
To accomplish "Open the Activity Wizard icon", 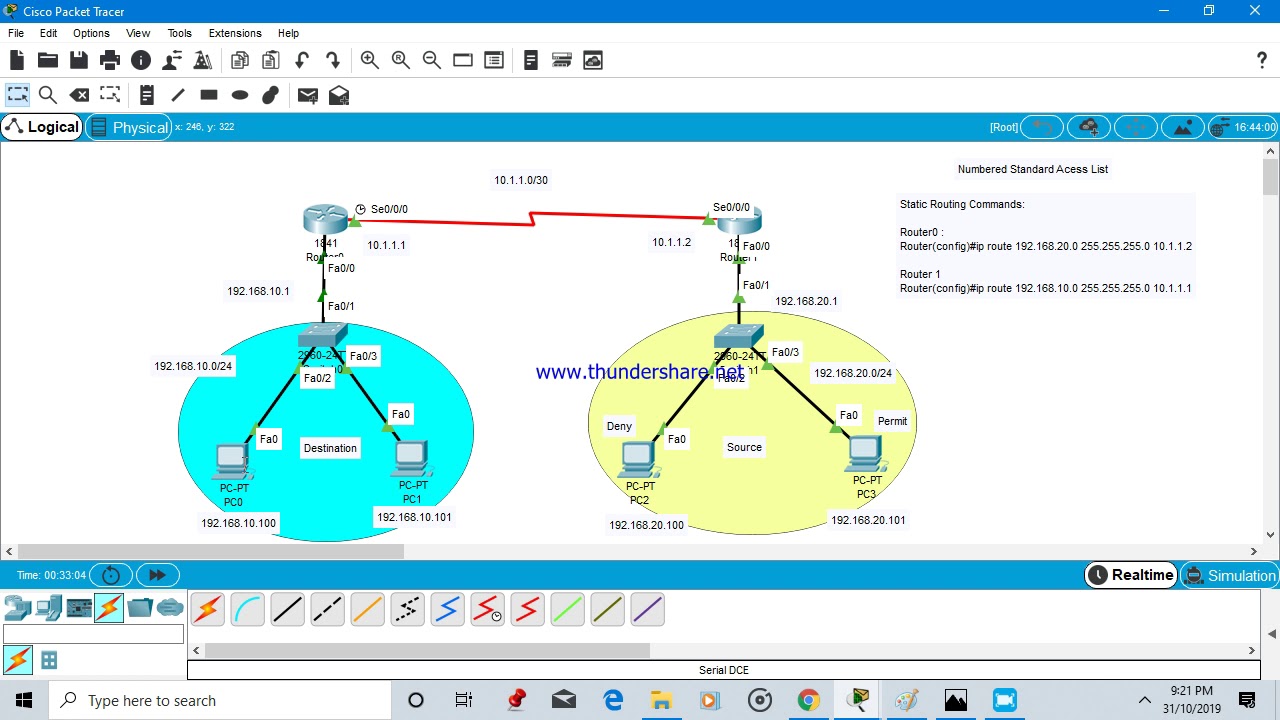I will [x=203, y=61].
